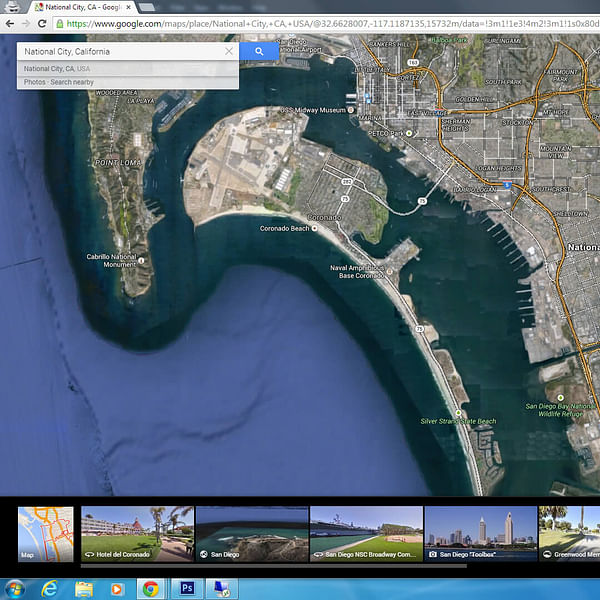
Task: Click the National City, California search field
Action: click(x=122, y=51)
